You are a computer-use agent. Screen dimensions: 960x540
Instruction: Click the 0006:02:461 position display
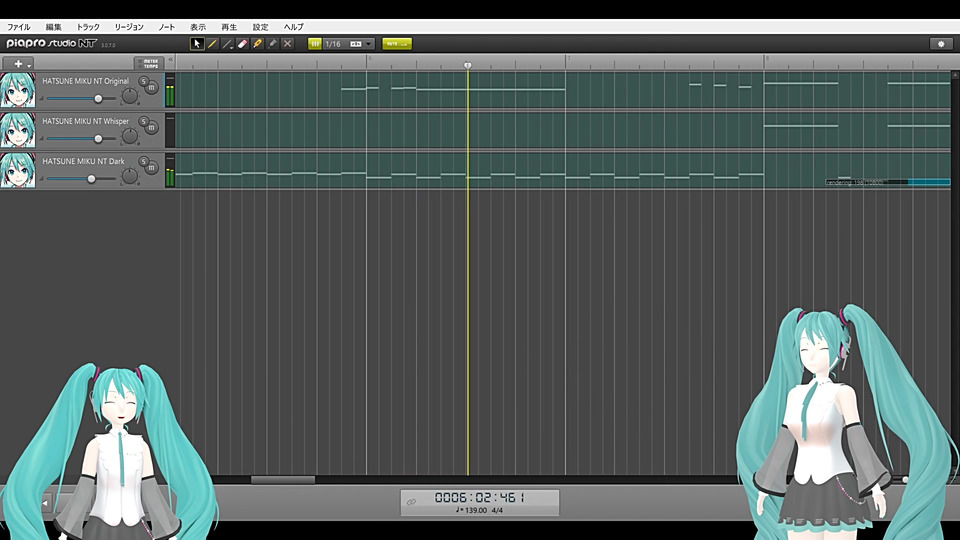[x=479, y=498]
